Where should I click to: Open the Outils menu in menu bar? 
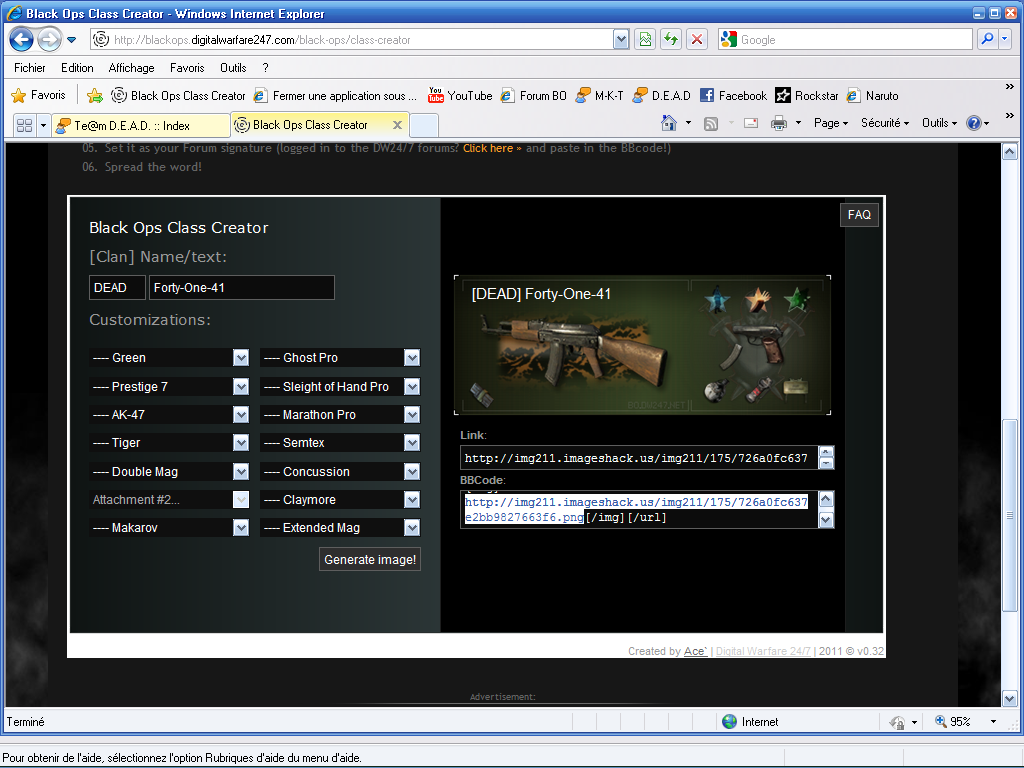point(233,68)
